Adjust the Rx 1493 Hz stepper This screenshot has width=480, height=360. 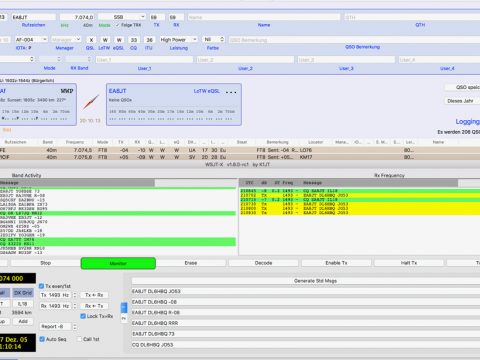pos(75,306)
